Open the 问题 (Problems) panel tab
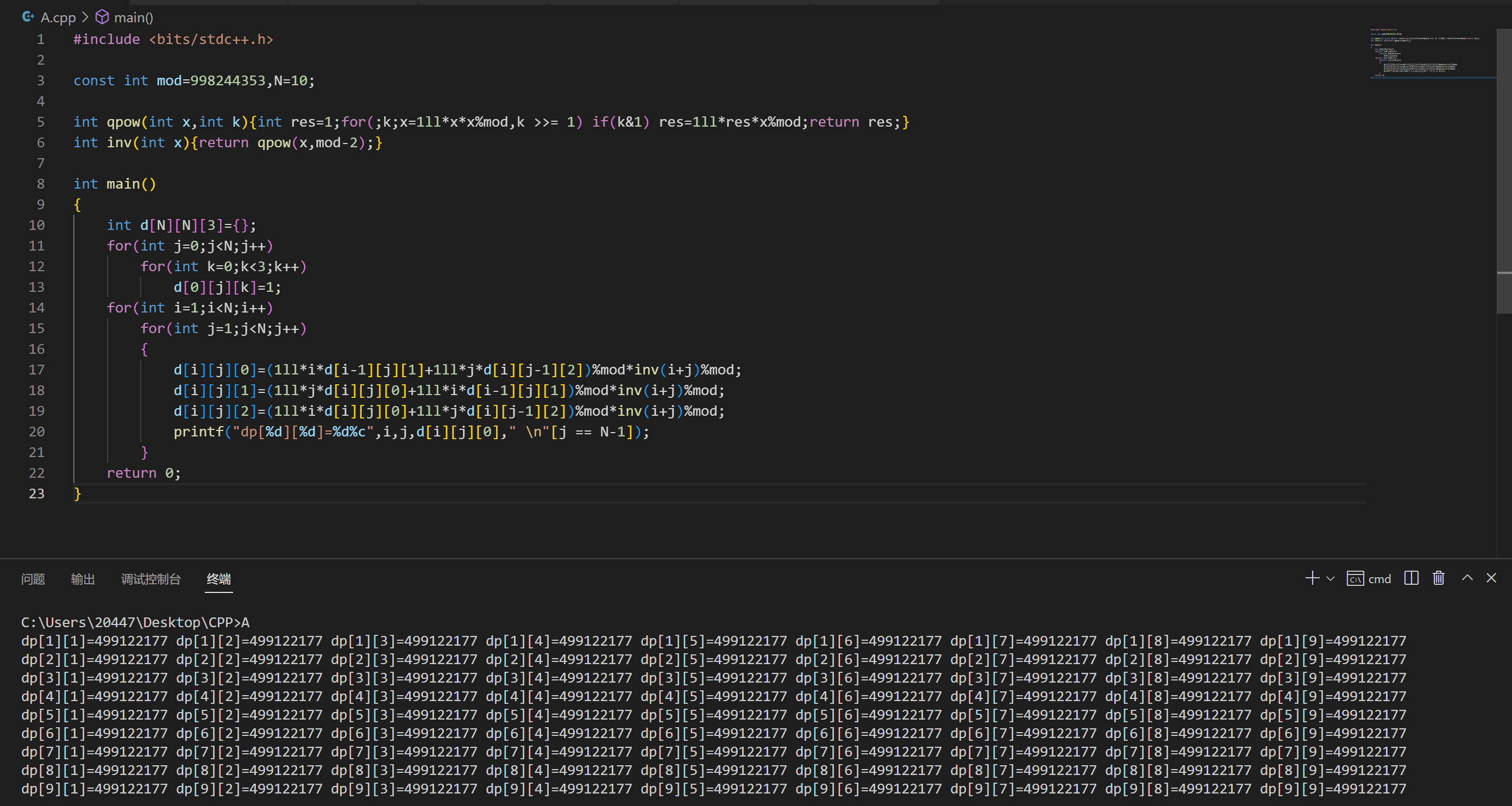Image resolution: width=1512 pixels, height=806 pixels. [x=33, y=579]
